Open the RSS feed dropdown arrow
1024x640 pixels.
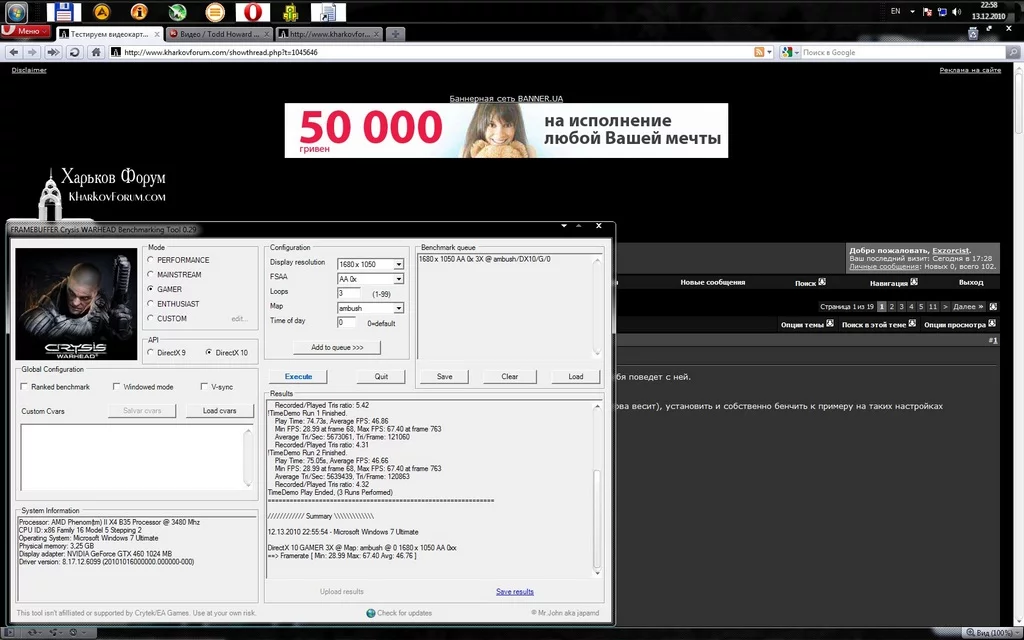click(769, 52)
